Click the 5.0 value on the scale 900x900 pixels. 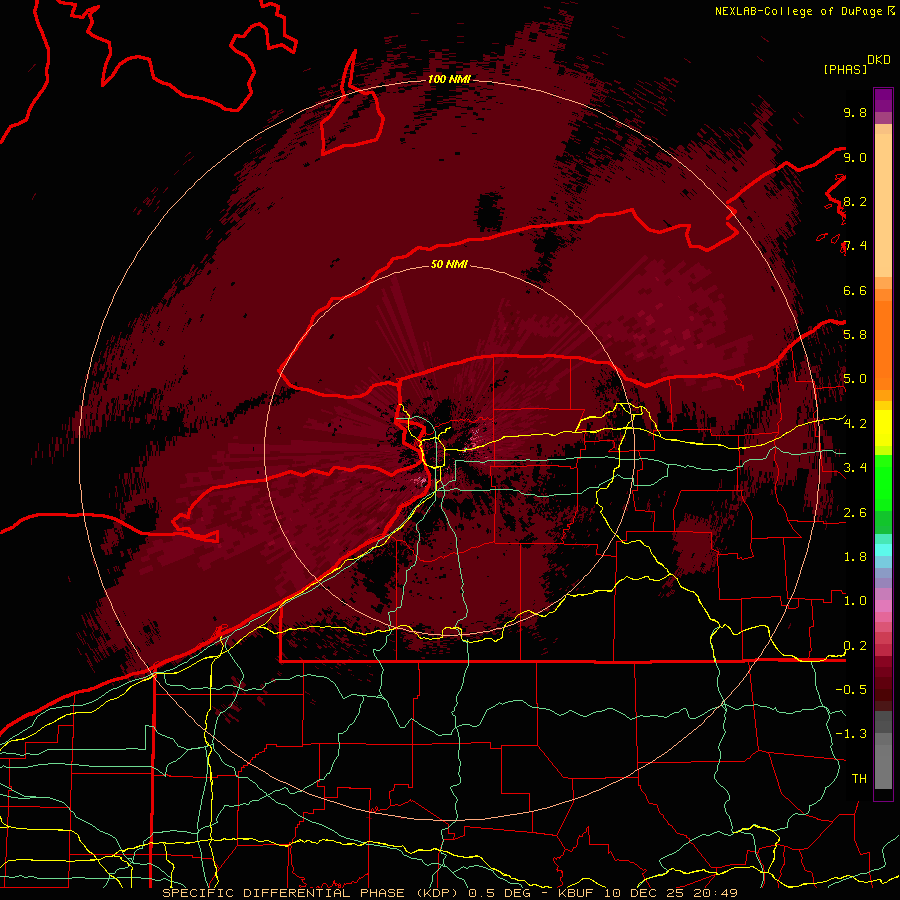coord(855,379)
